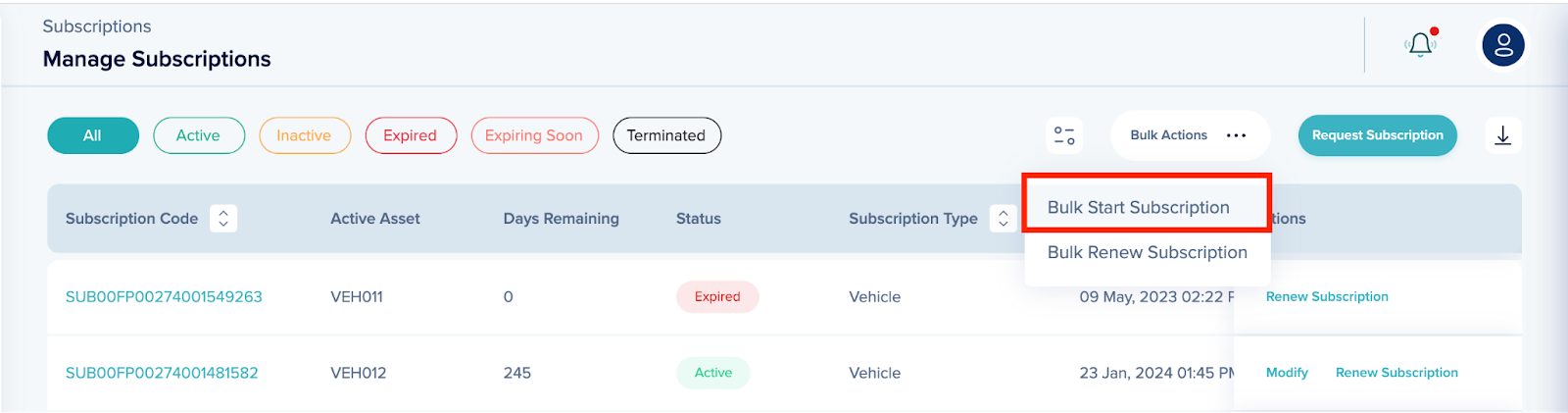Filter by Active subscriptions
The height and width of the screenshot is (413, 1568).
198,135
